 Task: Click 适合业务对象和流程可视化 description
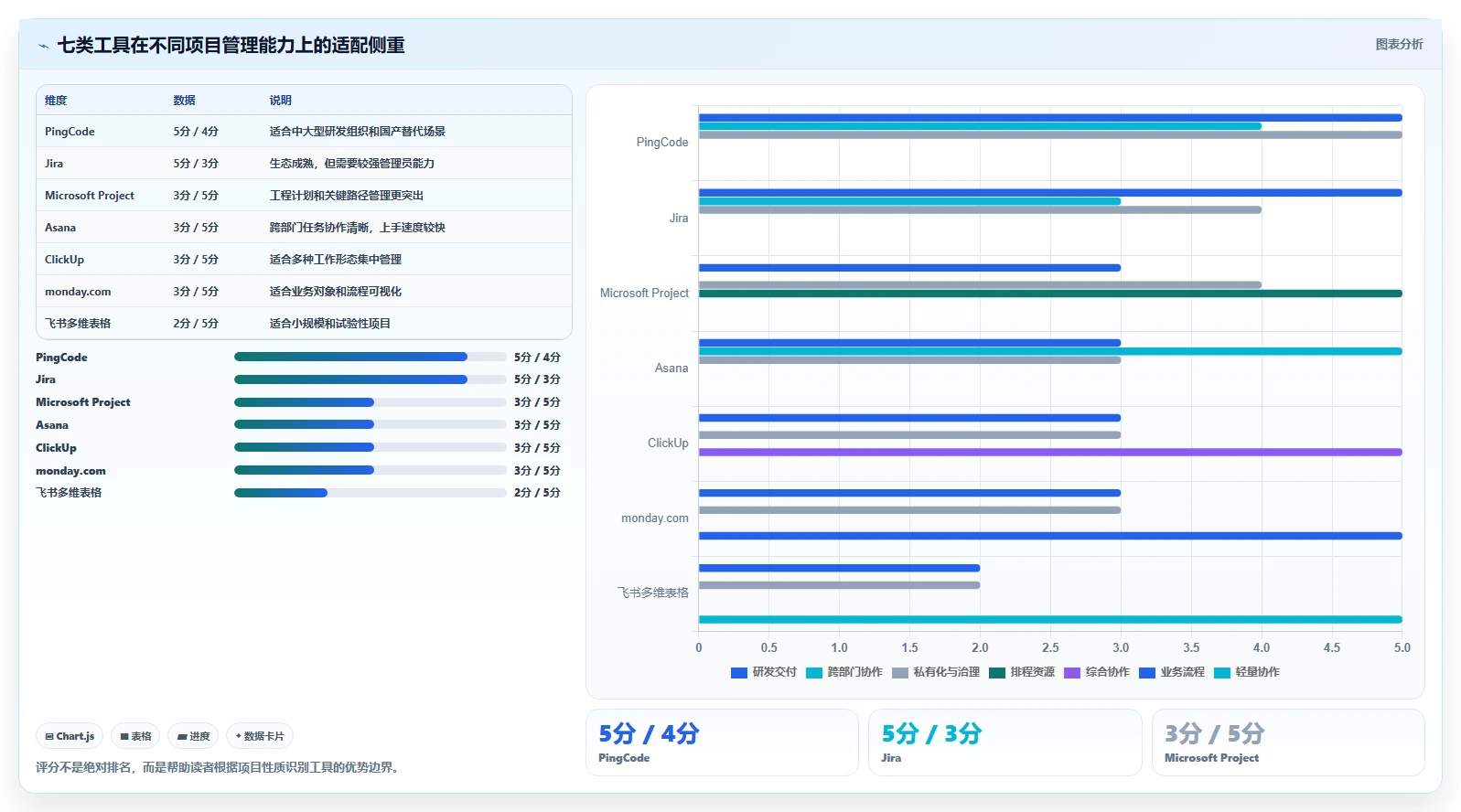335,292
